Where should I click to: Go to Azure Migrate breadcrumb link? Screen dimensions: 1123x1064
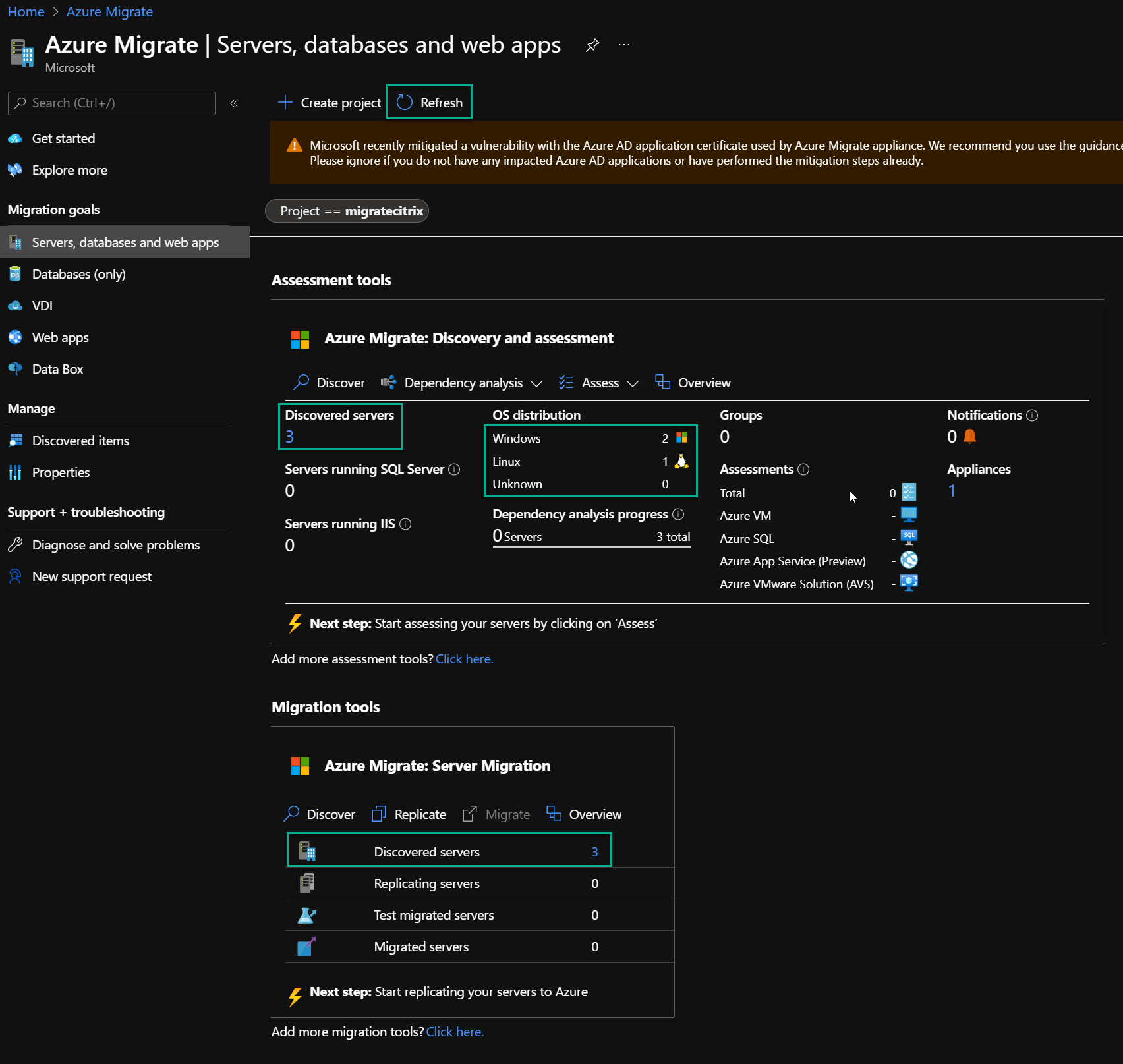coord(109,12)
